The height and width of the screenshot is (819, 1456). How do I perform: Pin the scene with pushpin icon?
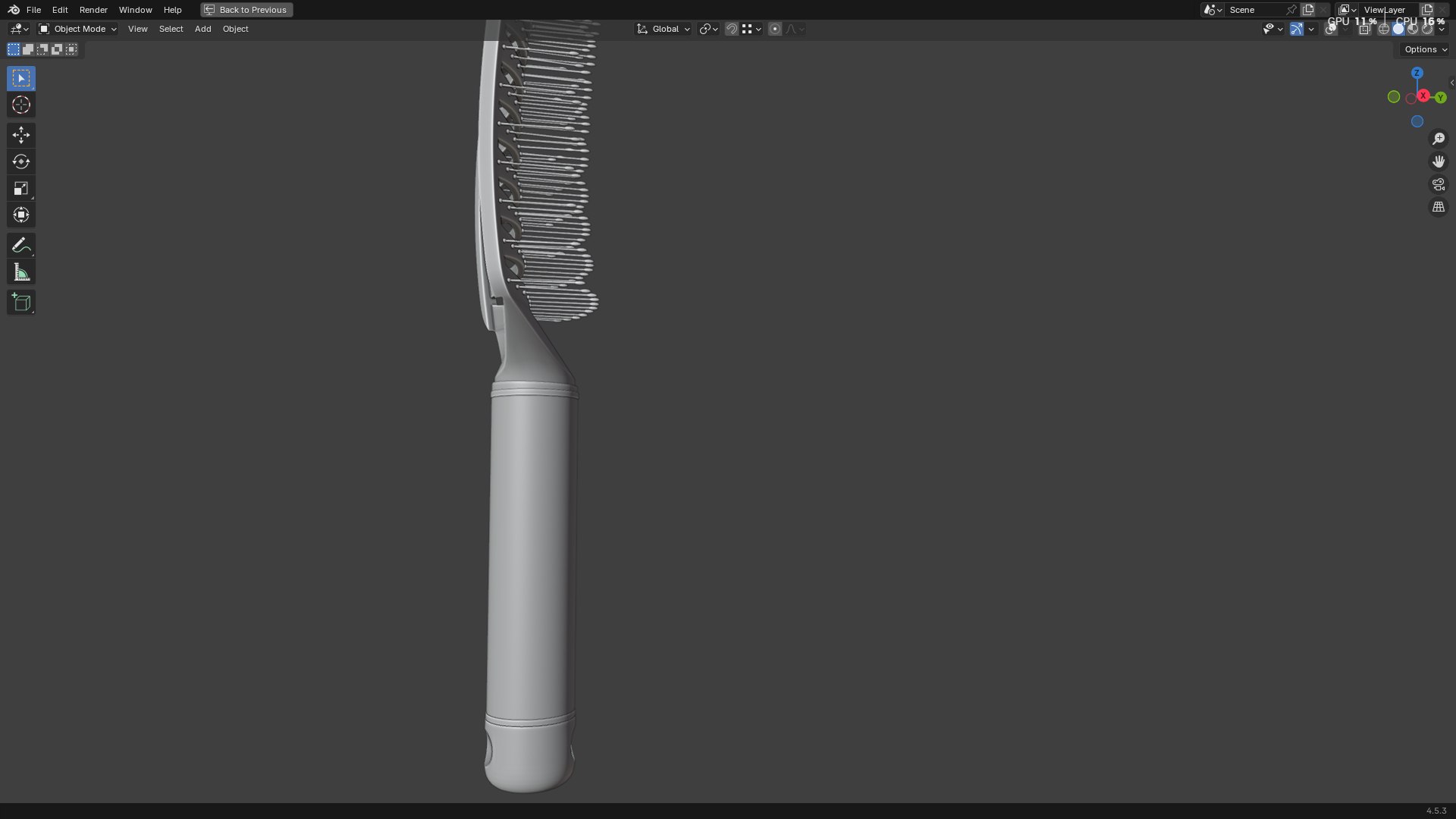point(1291,10)
